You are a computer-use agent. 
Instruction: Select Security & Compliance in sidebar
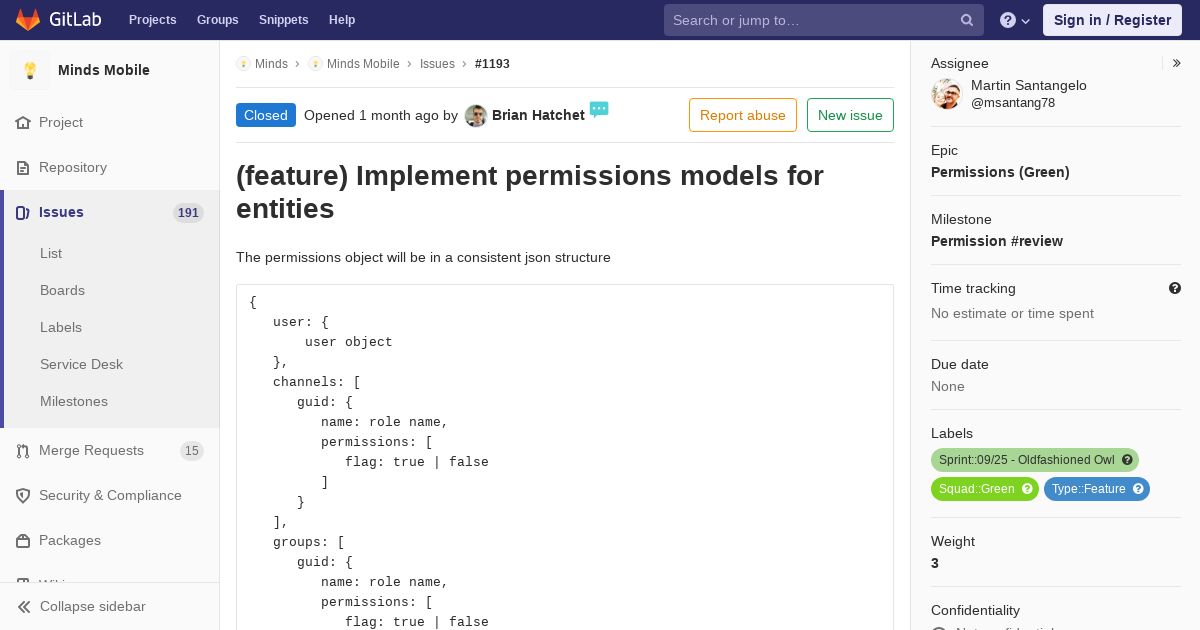click(x=110, y=496)
